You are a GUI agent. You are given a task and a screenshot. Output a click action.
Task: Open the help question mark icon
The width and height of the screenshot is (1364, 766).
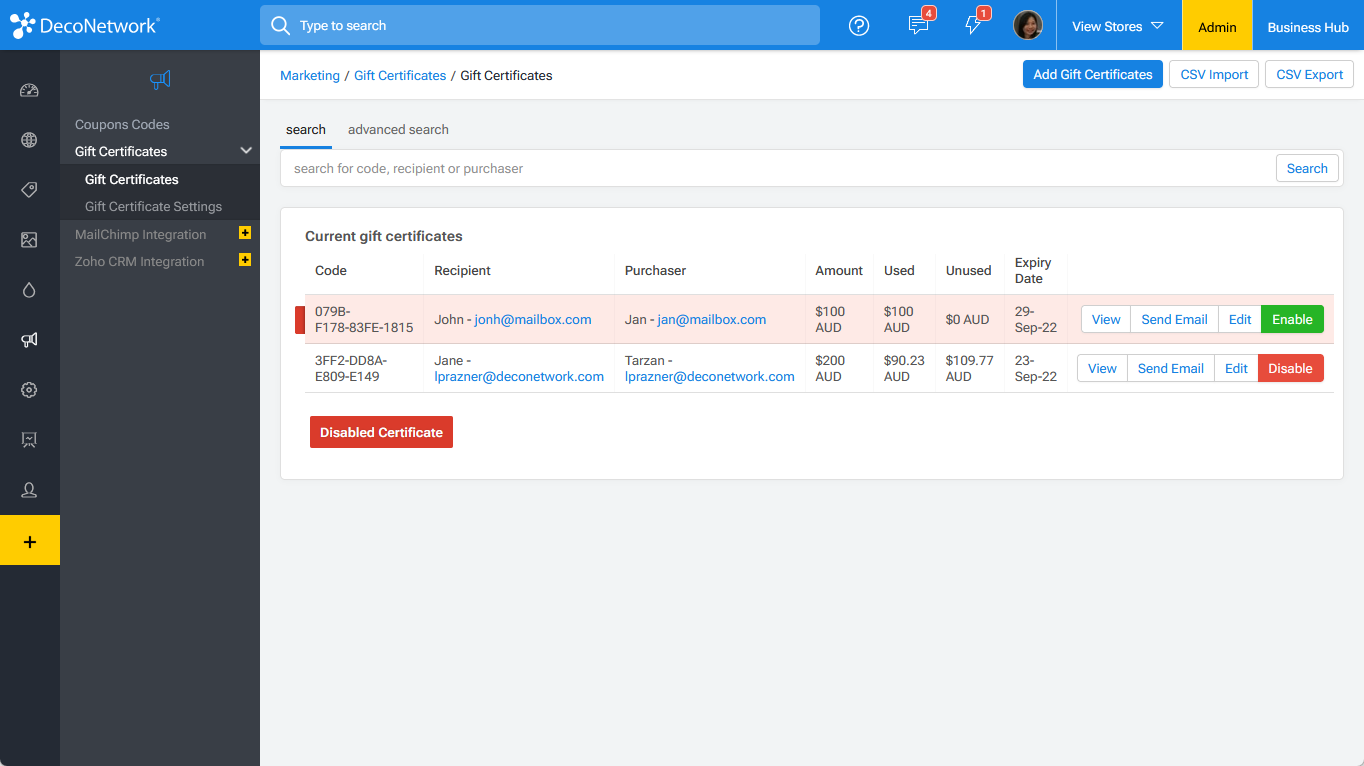[859, 26]
